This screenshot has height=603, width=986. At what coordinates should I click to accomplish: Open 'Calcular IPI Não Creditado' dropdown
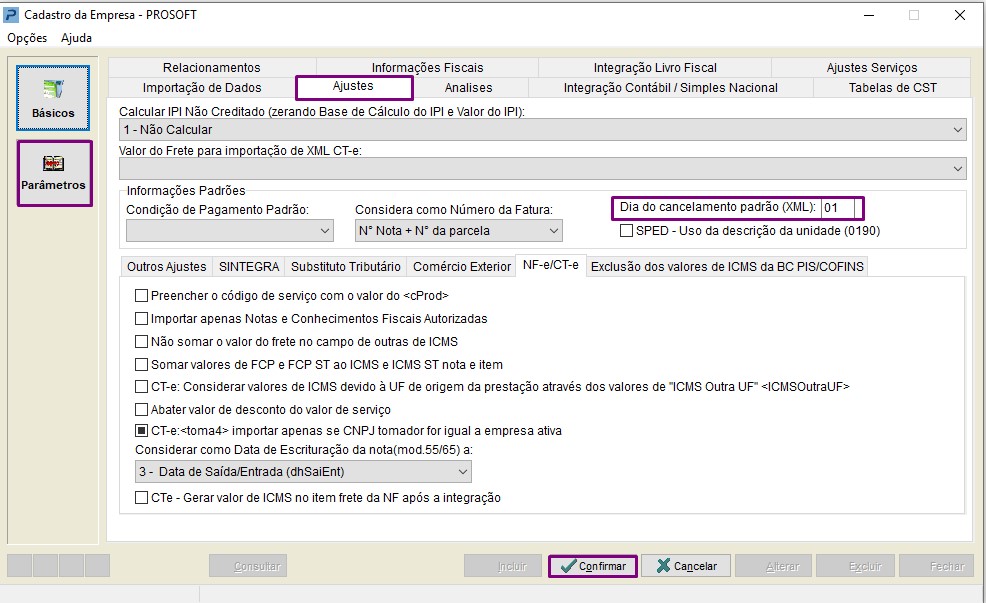(543, 130)
